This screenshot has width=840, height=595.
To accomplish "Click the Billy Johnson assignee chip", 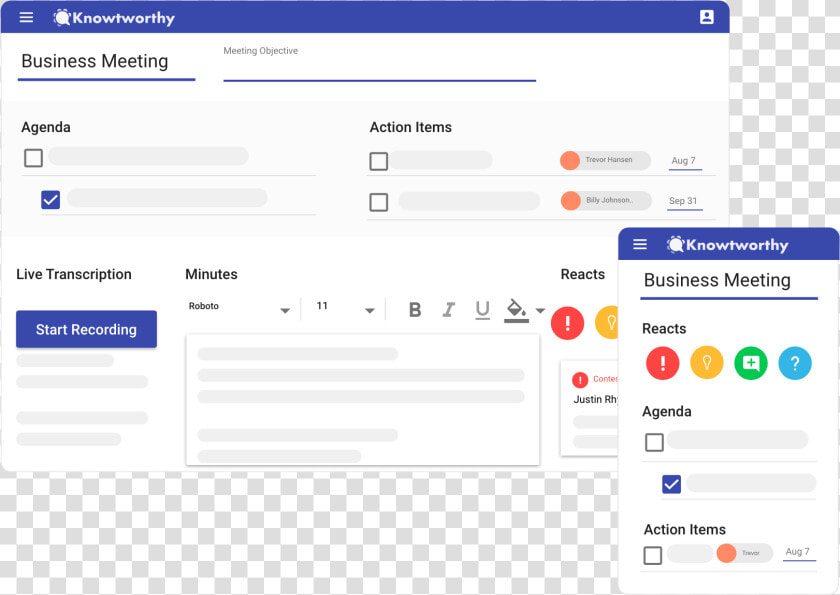I will pyautogui.click(x=606, y=201).
